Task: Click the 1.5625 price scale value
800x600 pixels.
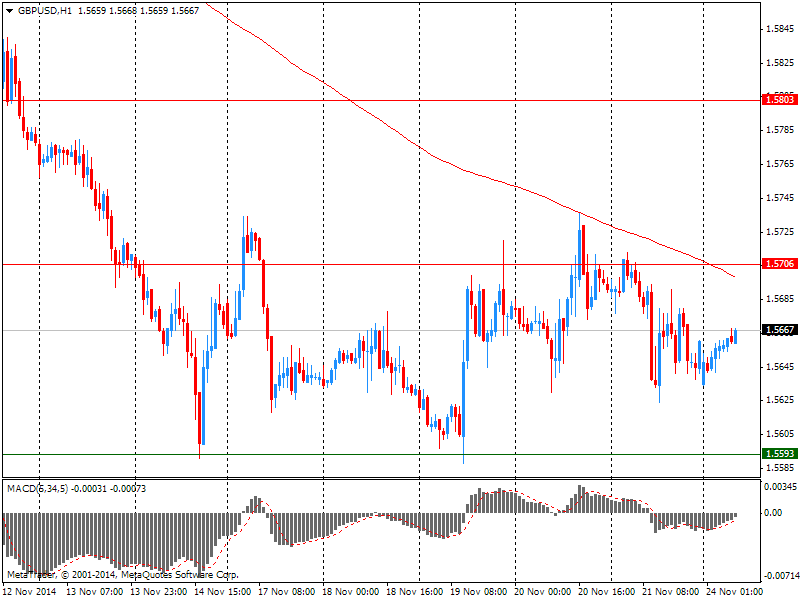Action: pos(780,400)
